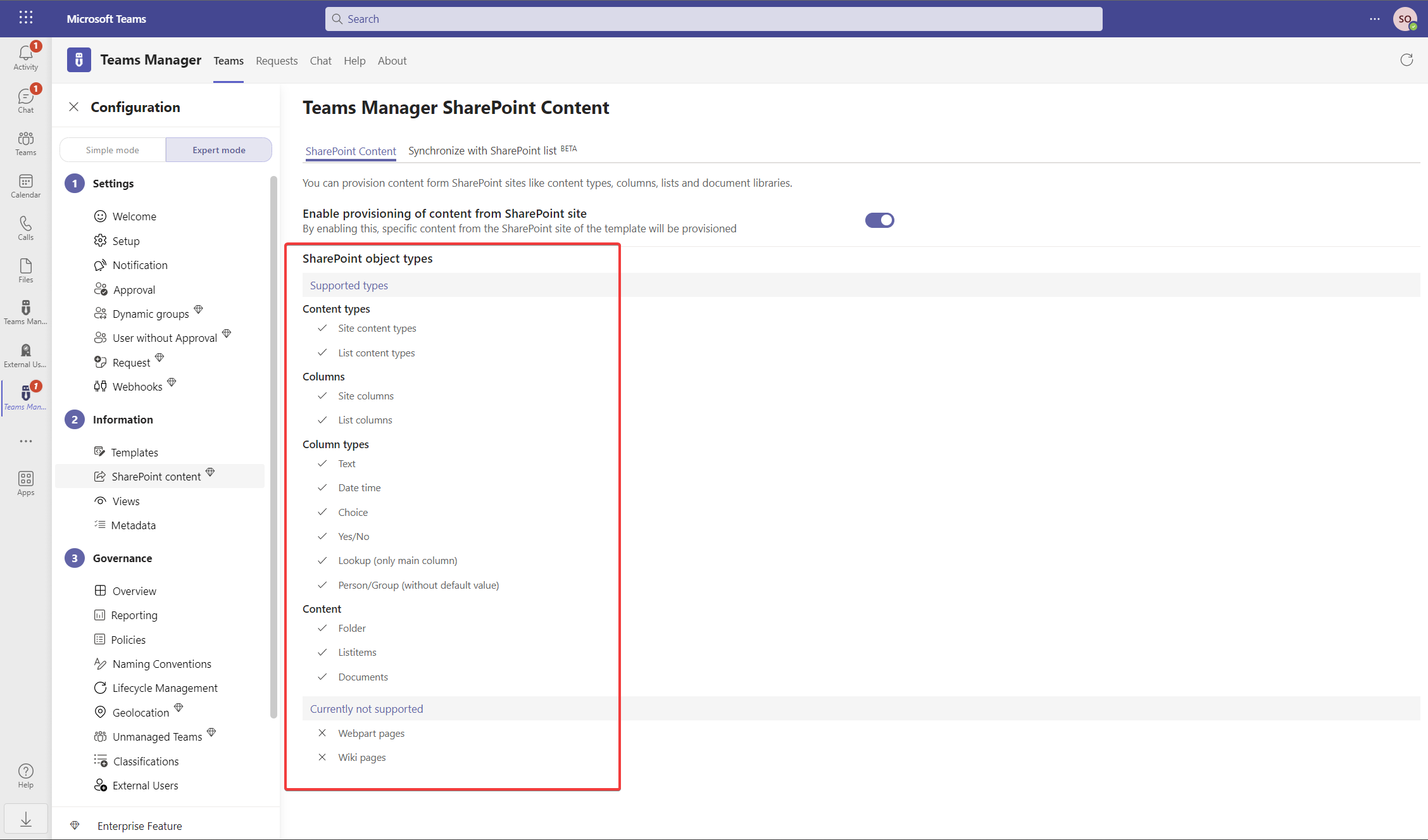1428x840 pixels.
Task: Click the configuration sidebar scrollbar
Action: pyautogui.click(x=273, y=446)
